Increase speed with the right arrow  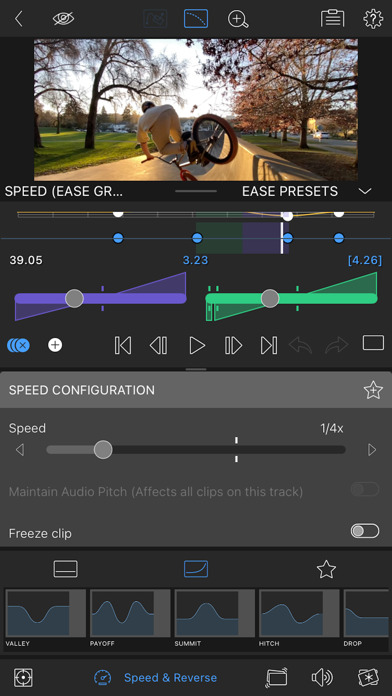click(x=372, y=450)
